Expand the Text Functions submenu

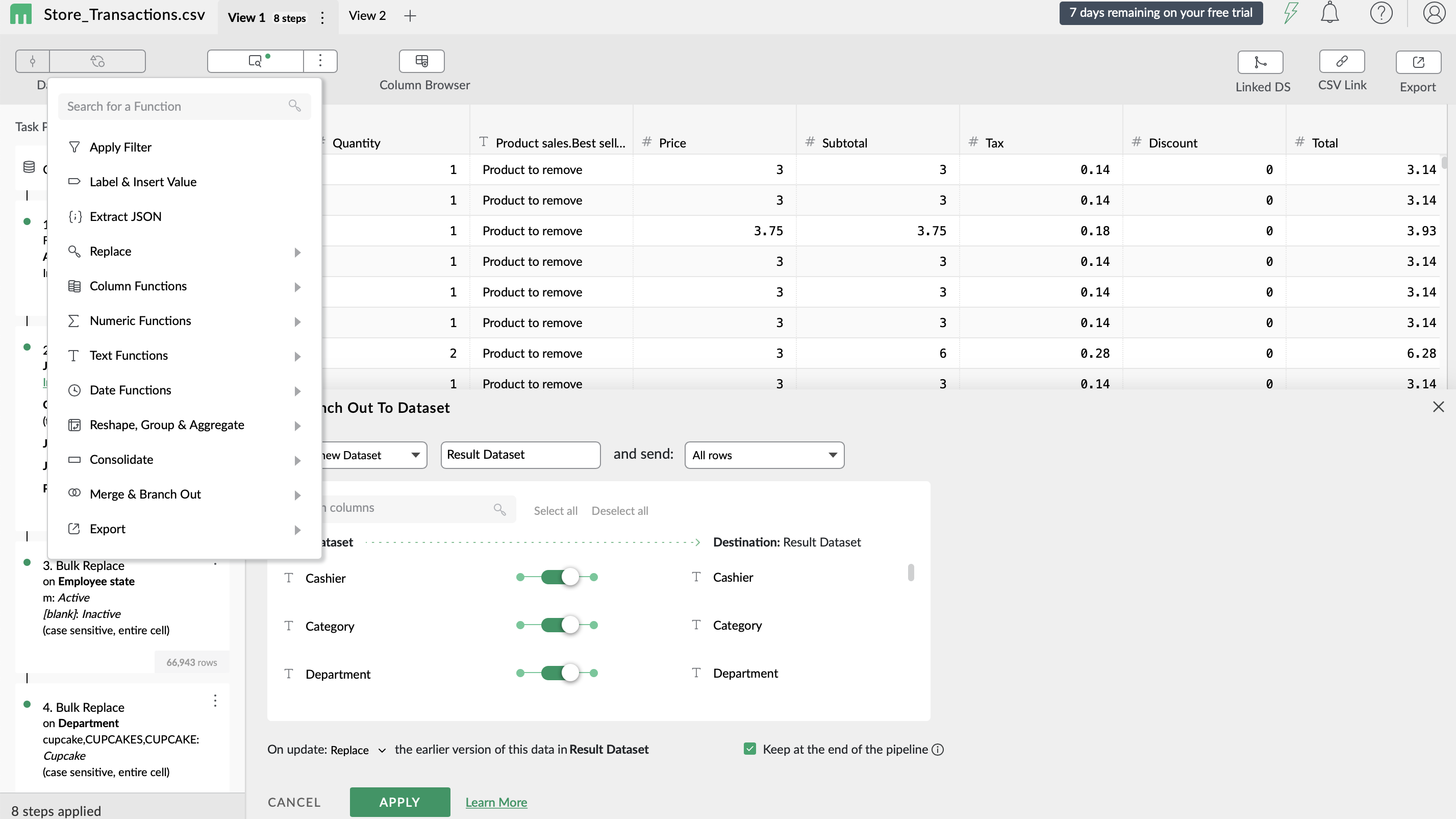pyautogui.click(x=129, y=355)
